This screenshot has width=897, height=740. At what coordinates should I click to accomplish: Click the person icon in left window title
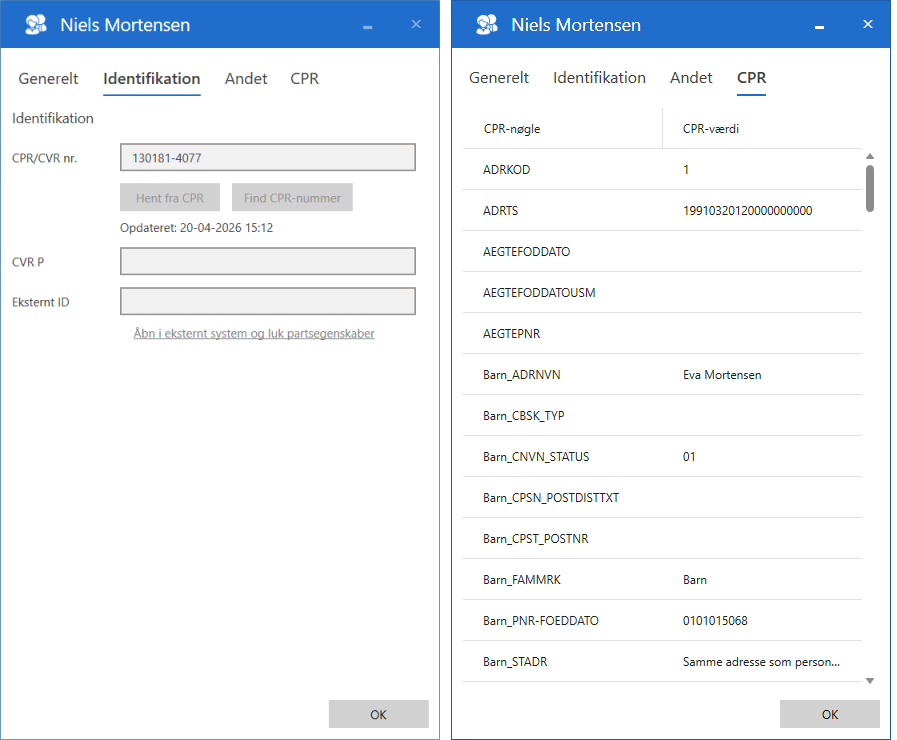36,25
